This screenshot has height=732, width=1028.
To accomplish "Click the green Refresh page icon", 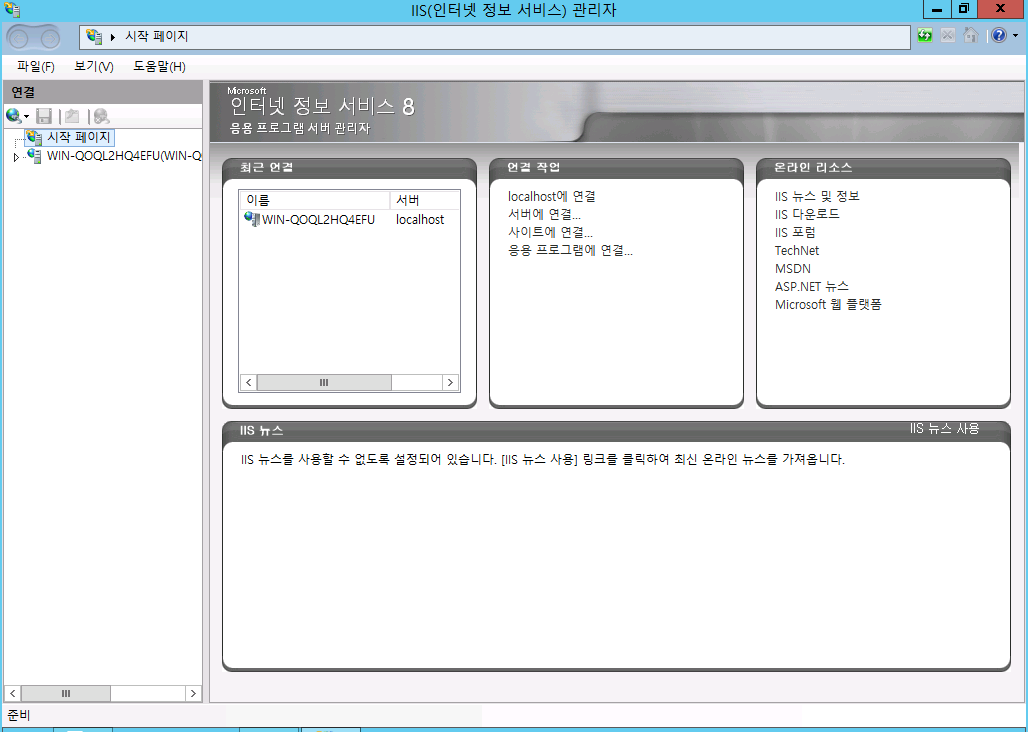I will click(925, 35).
